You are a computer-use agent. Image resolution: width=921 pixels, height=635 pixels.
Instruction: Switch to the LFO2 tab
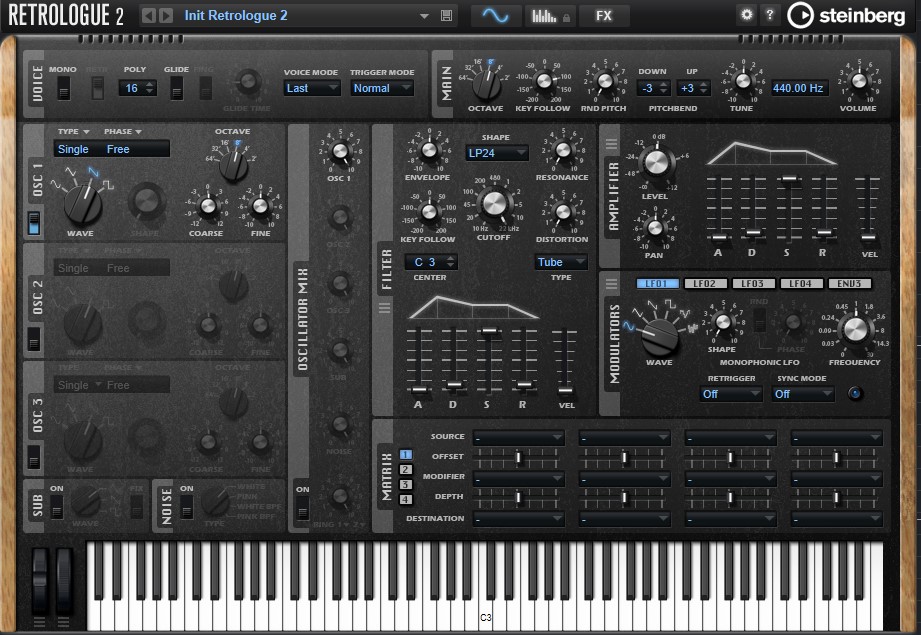pos(705,284)
